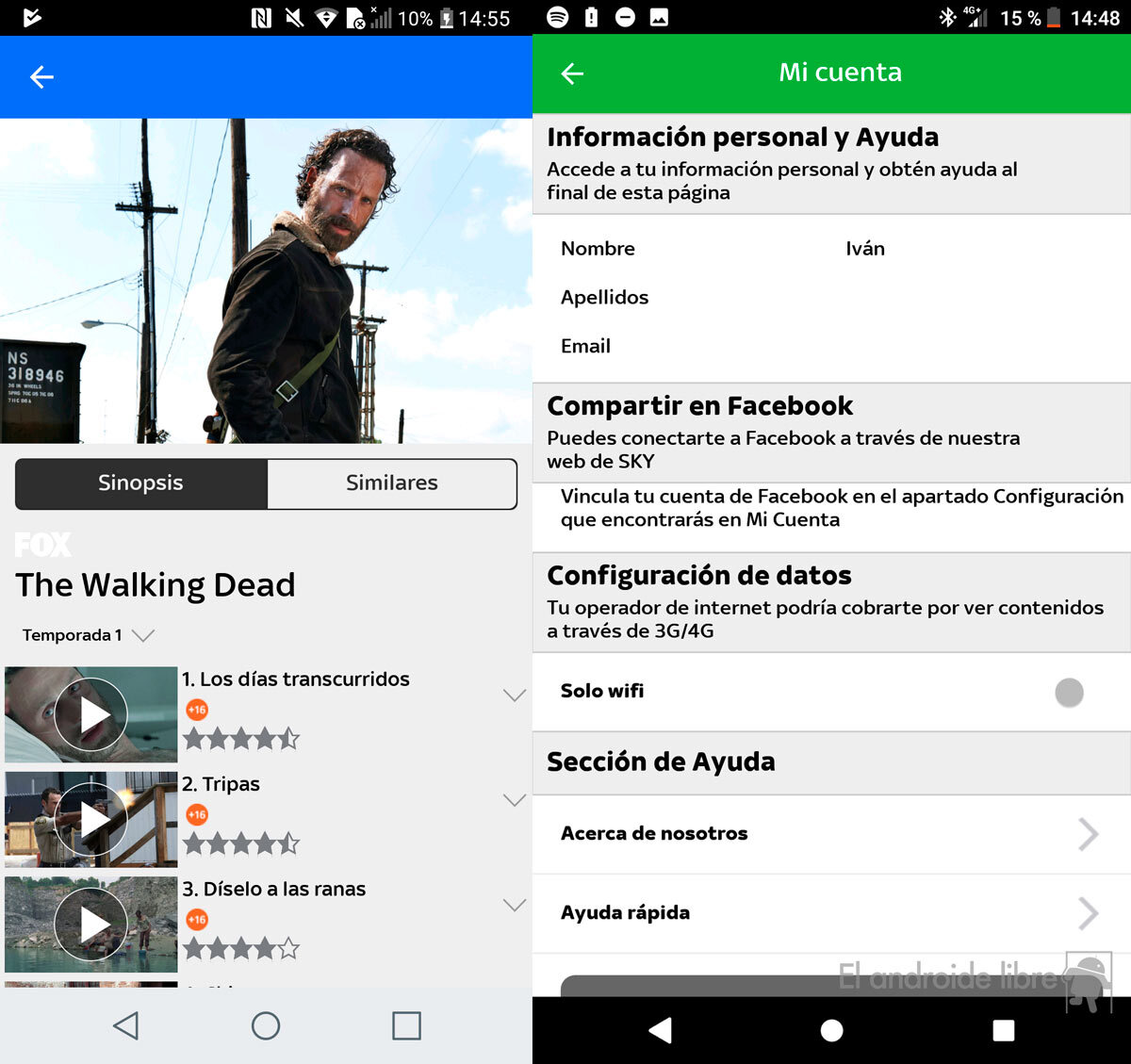Tap wifi icon in left status bar
The image size is (1131, 1064).
coord(326,18)
